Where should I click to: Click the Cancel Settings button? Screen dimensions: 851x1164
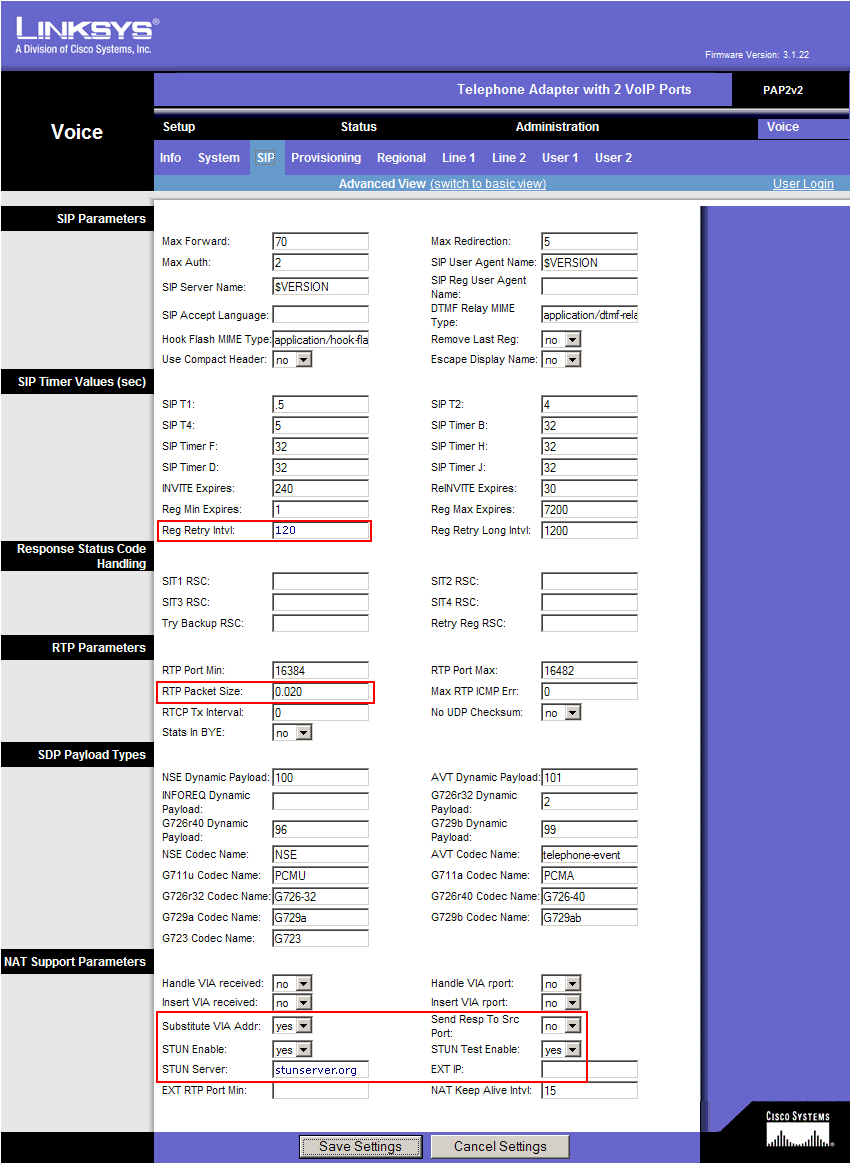(500, 1146)
